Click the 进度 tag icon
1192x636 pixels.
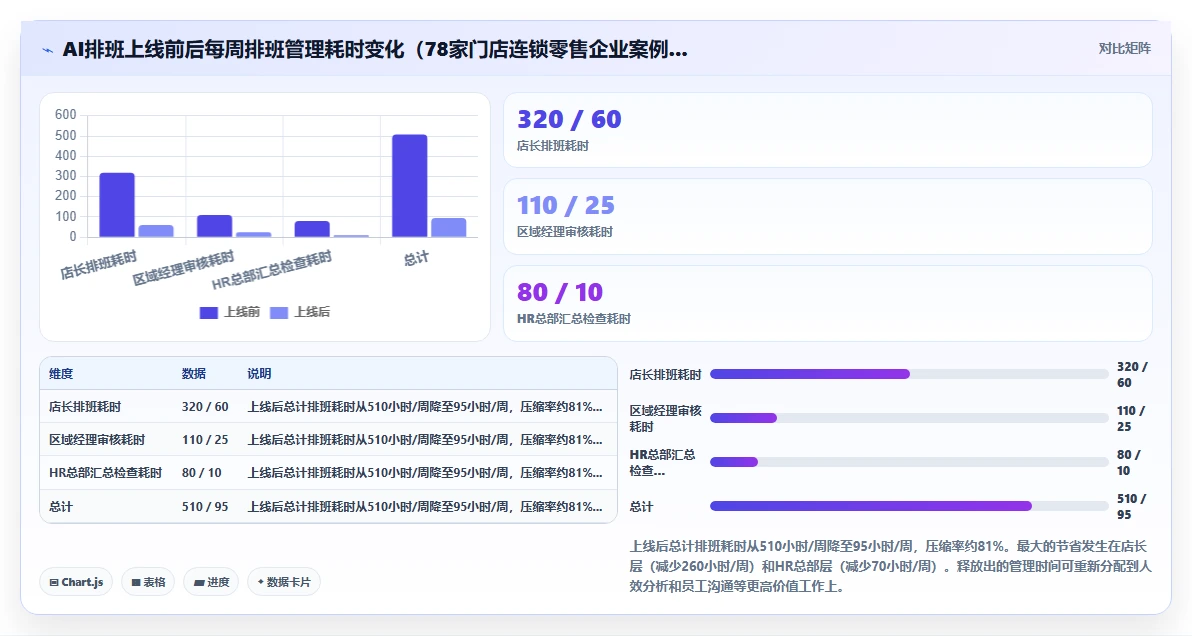199,583
